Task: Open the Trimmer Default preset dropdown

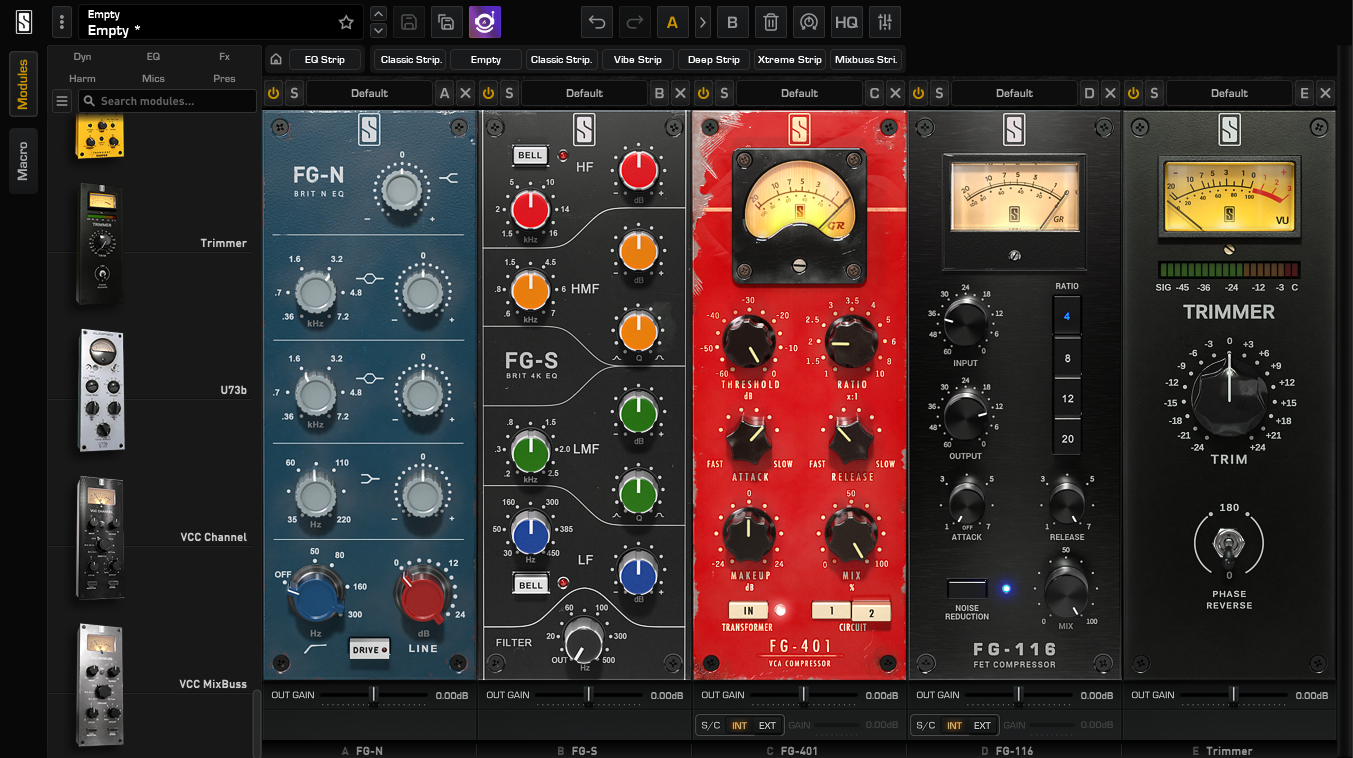Action: 1229,93
